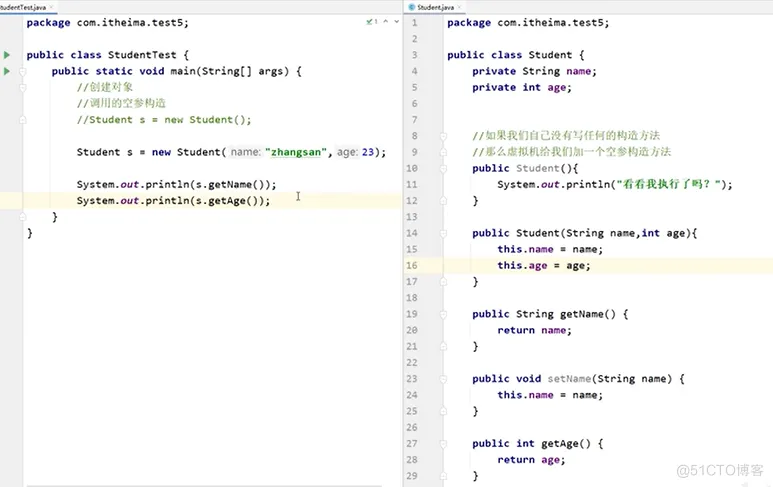Collapse the main method fold marker
Viewport: 773px width, 487px height.
(x=23, y=71)
